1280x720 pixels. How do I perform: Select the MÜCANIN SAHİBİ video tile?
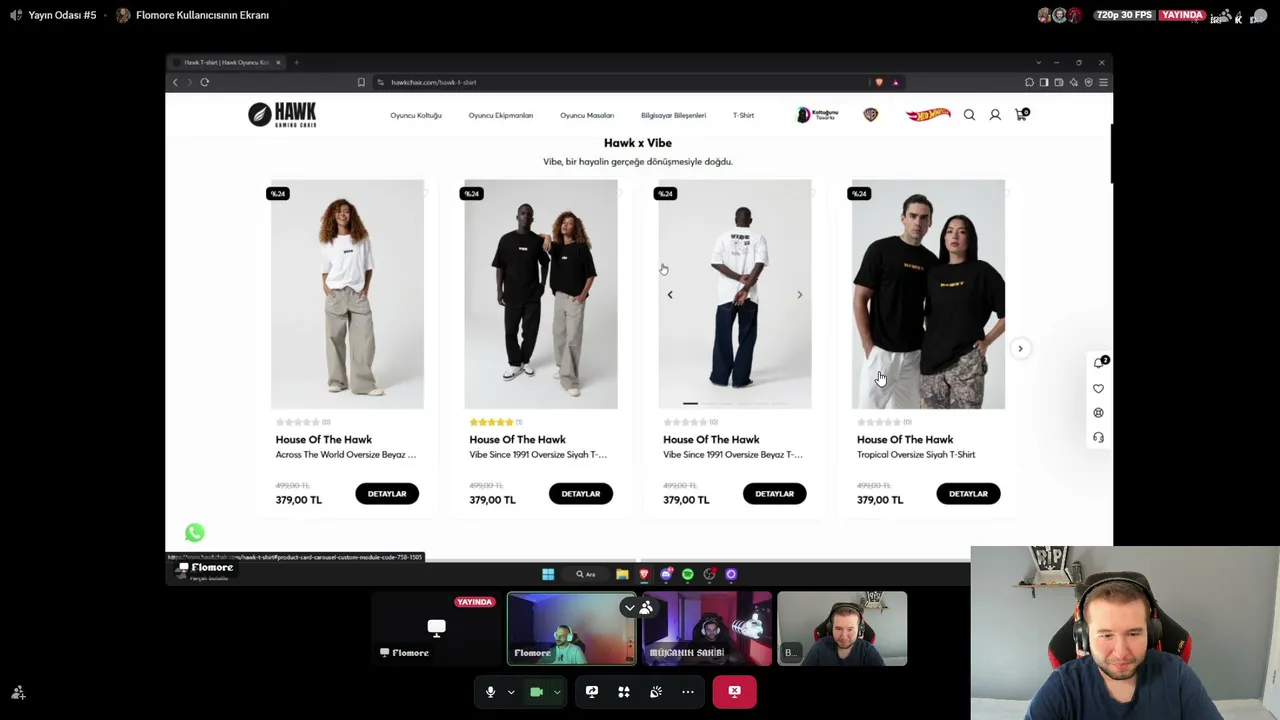(707, 629)
